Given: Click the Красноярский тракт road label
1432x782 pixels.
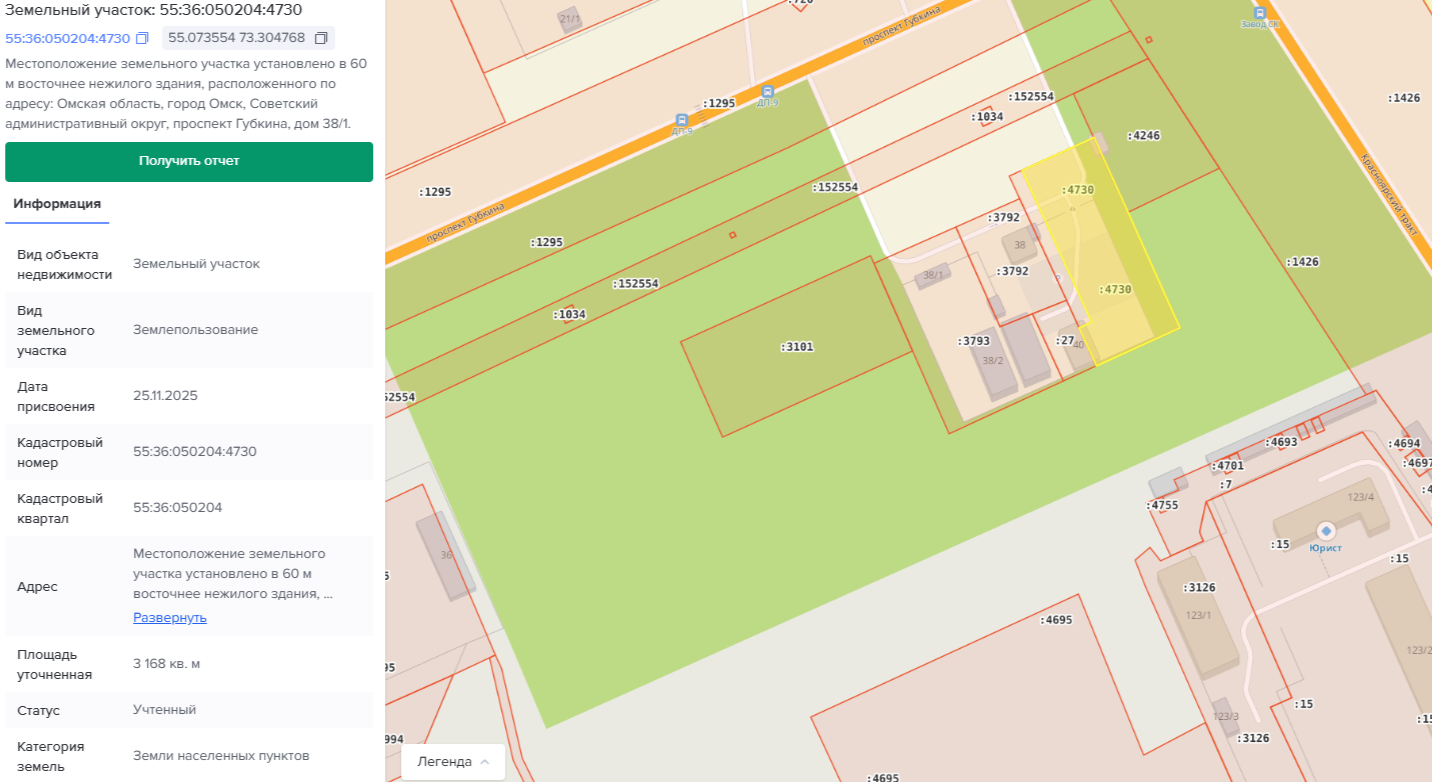Looking at the screenshot, I should point(1389,194).
